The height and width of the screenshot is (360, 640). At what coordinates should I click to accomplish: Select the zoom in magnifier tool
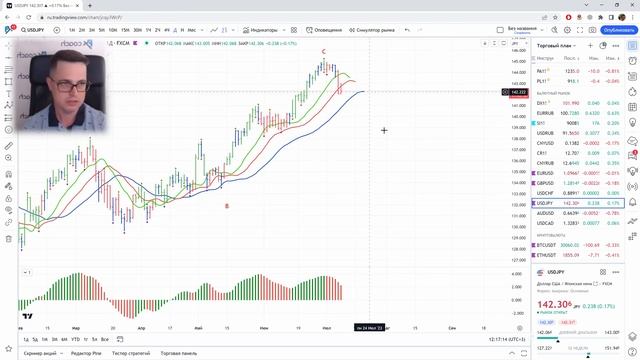click(x=9, y=158)
